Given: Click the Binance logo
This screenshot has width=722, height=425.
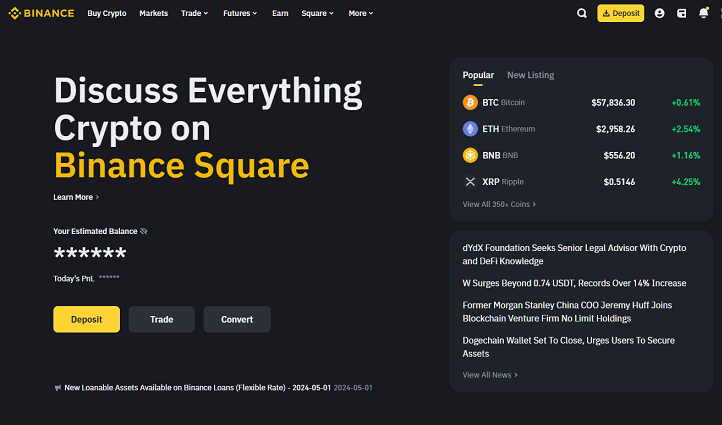Looking at the screenshot, I should (x=41, y=13).
